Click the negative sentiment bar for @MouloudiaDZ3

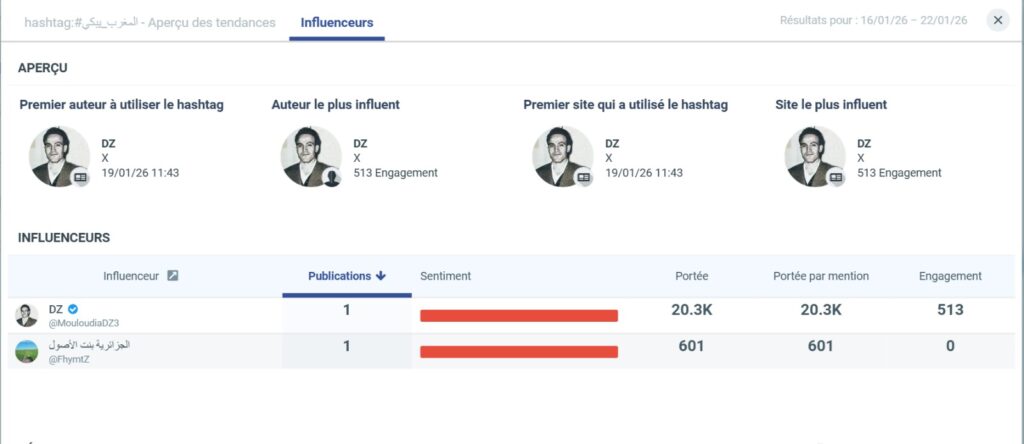(519, 316)
